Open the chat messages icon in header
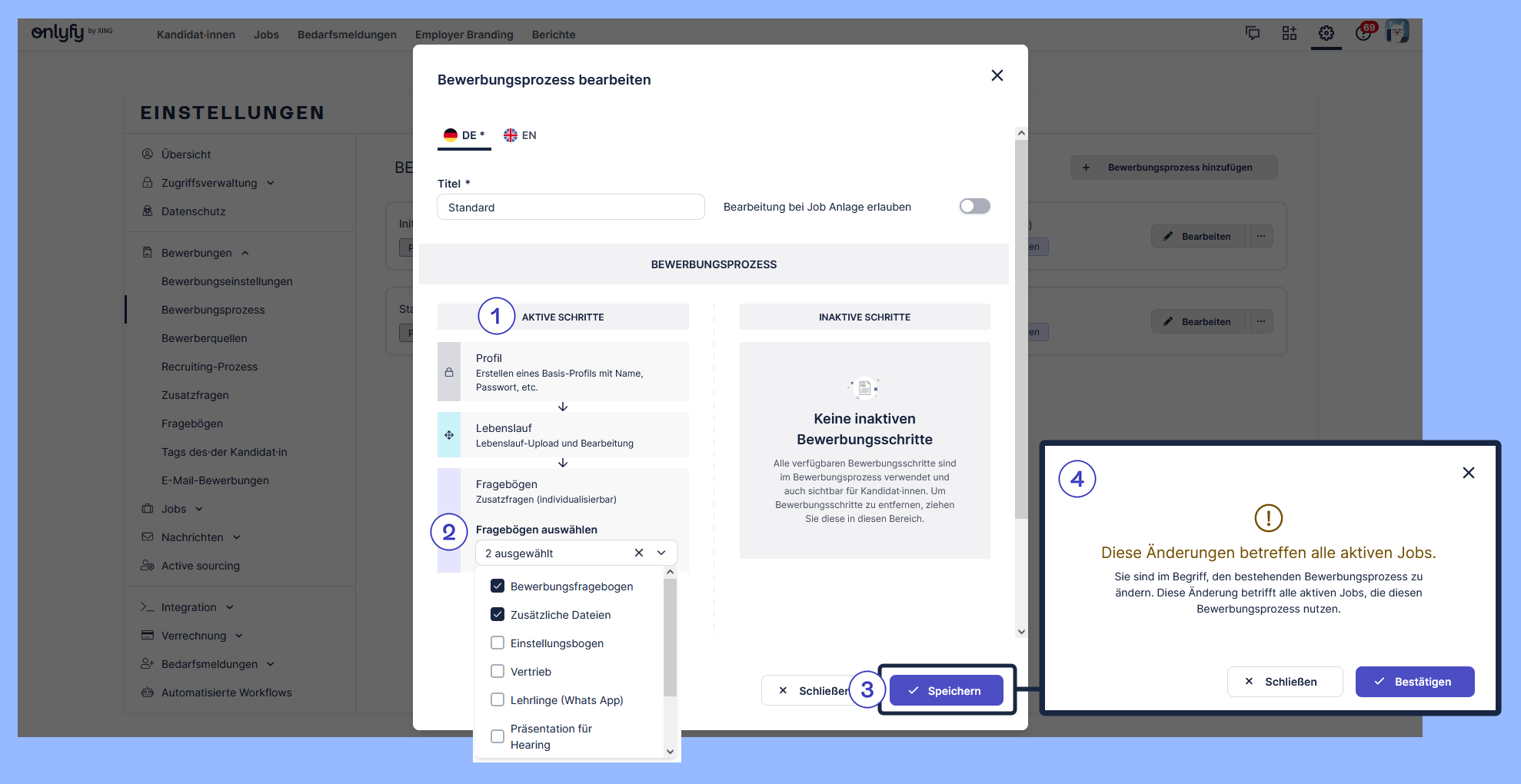 tap(1252, 33)
